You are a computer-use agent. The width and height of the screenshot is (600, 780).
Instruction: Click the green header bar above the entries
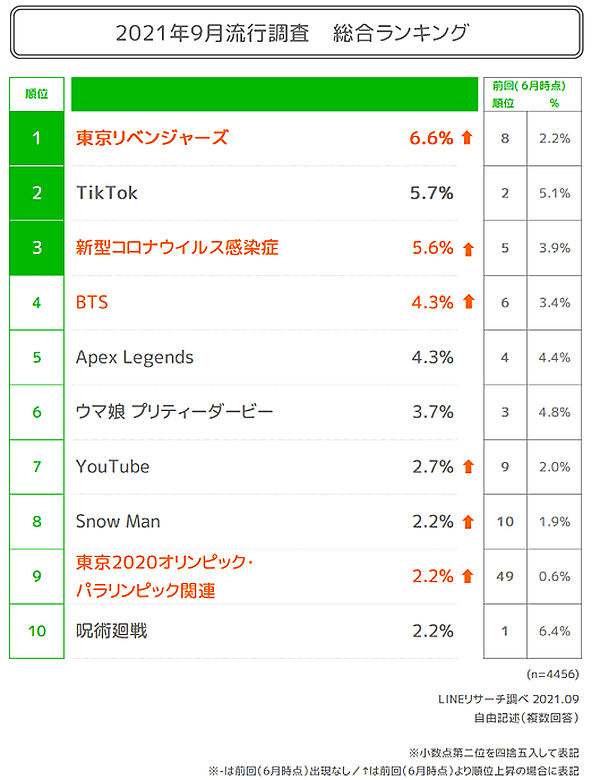[x=274, y=94]
